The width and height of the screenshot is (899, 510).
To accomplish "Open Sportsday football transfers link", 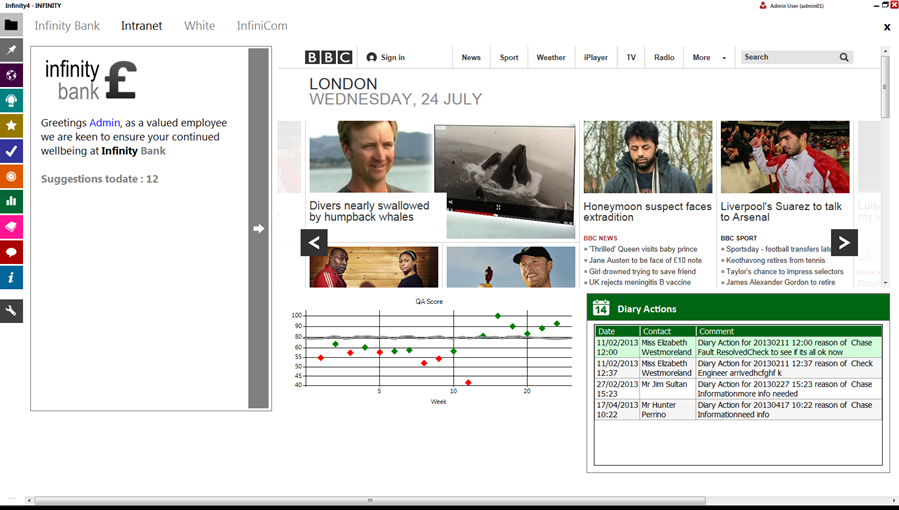I will tap(779, 249).
